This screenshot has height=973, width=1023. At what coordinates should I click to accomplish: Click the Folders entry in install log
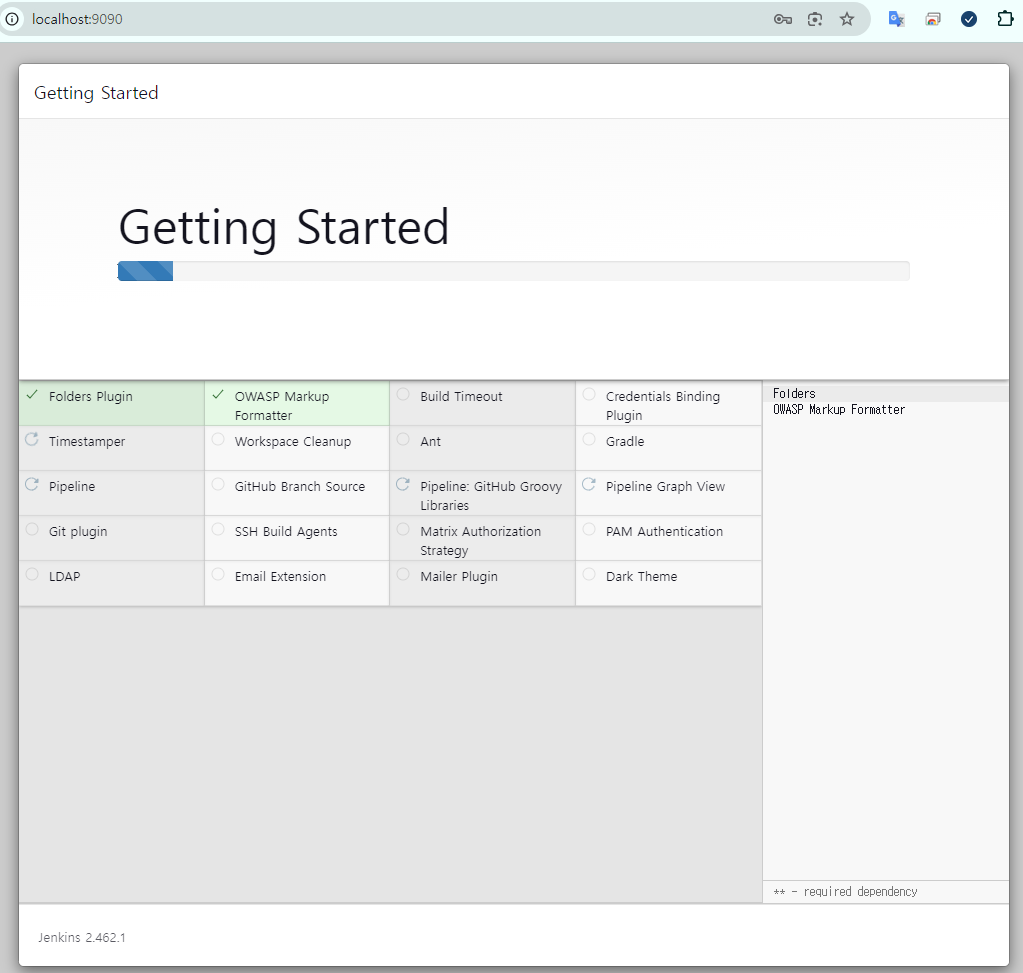[794, 394]
